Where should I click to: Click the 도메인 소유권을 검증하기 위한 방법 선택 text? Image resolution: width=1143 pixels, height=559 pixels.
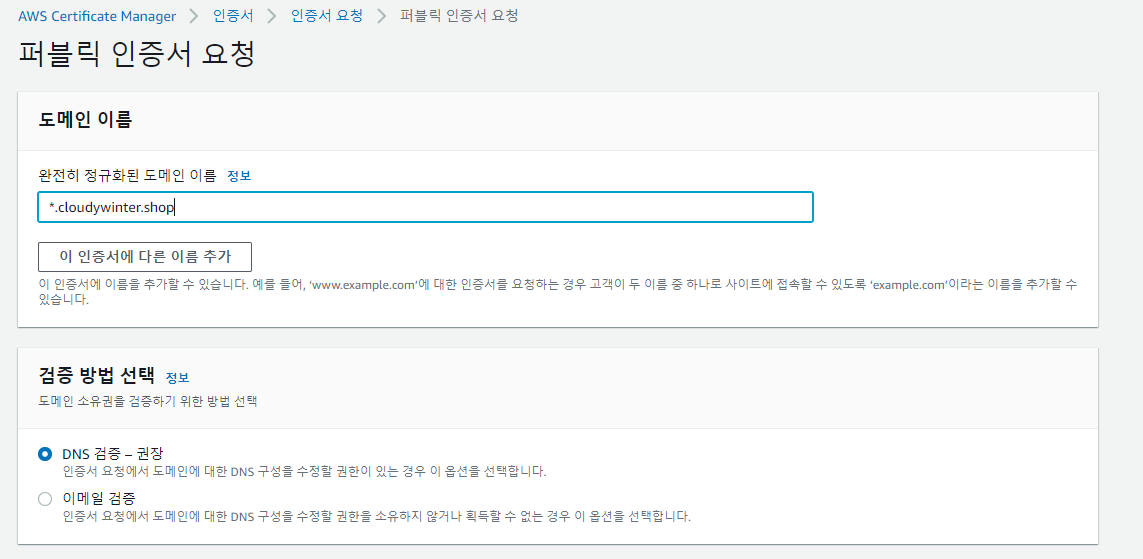pos(148,402)
